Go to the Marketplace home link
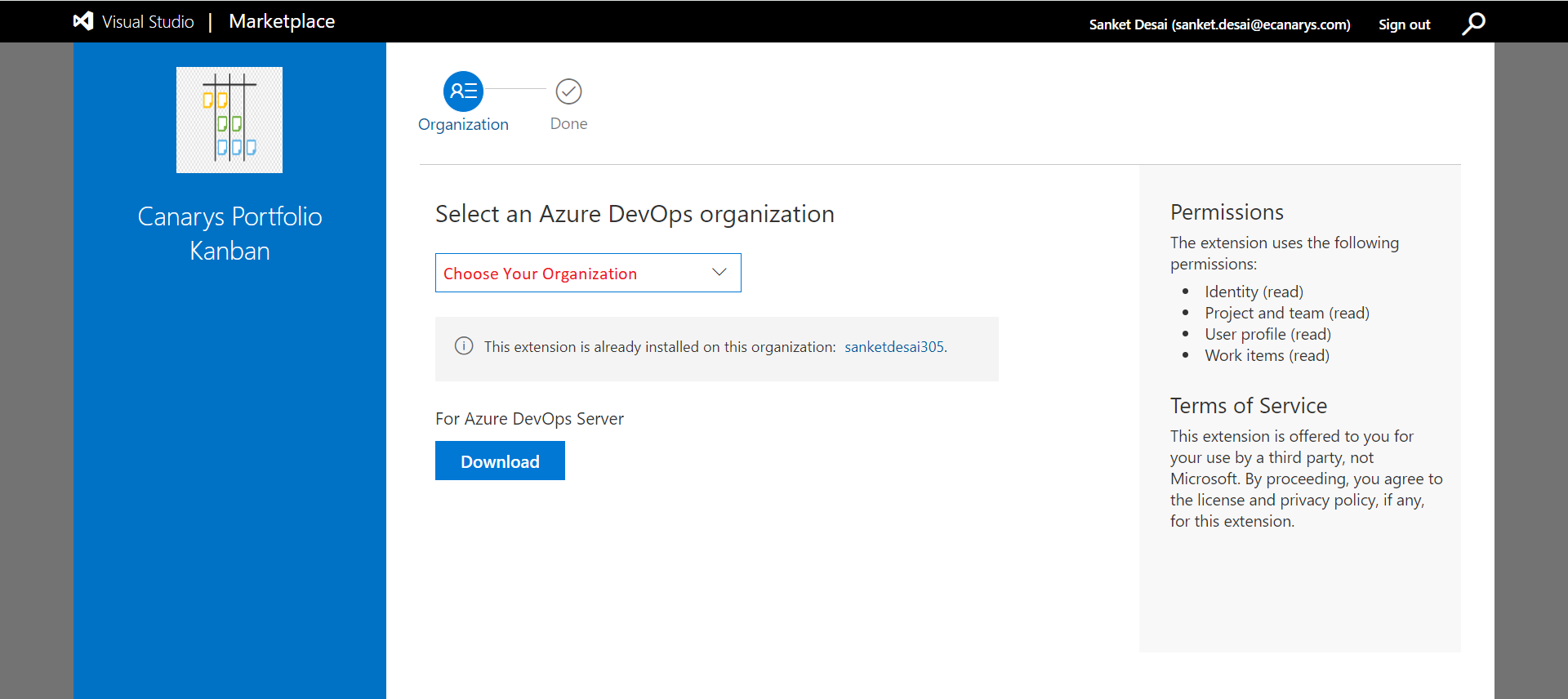 tap(282, 21)
